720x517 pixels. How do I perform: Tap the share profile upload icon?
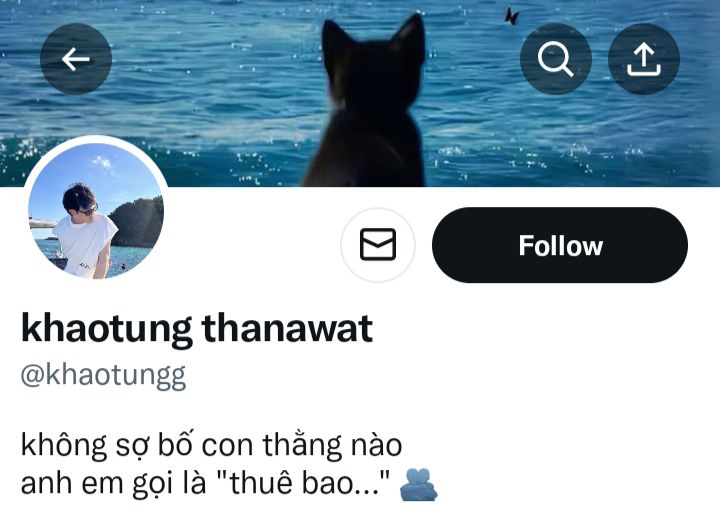coord(644,59)
